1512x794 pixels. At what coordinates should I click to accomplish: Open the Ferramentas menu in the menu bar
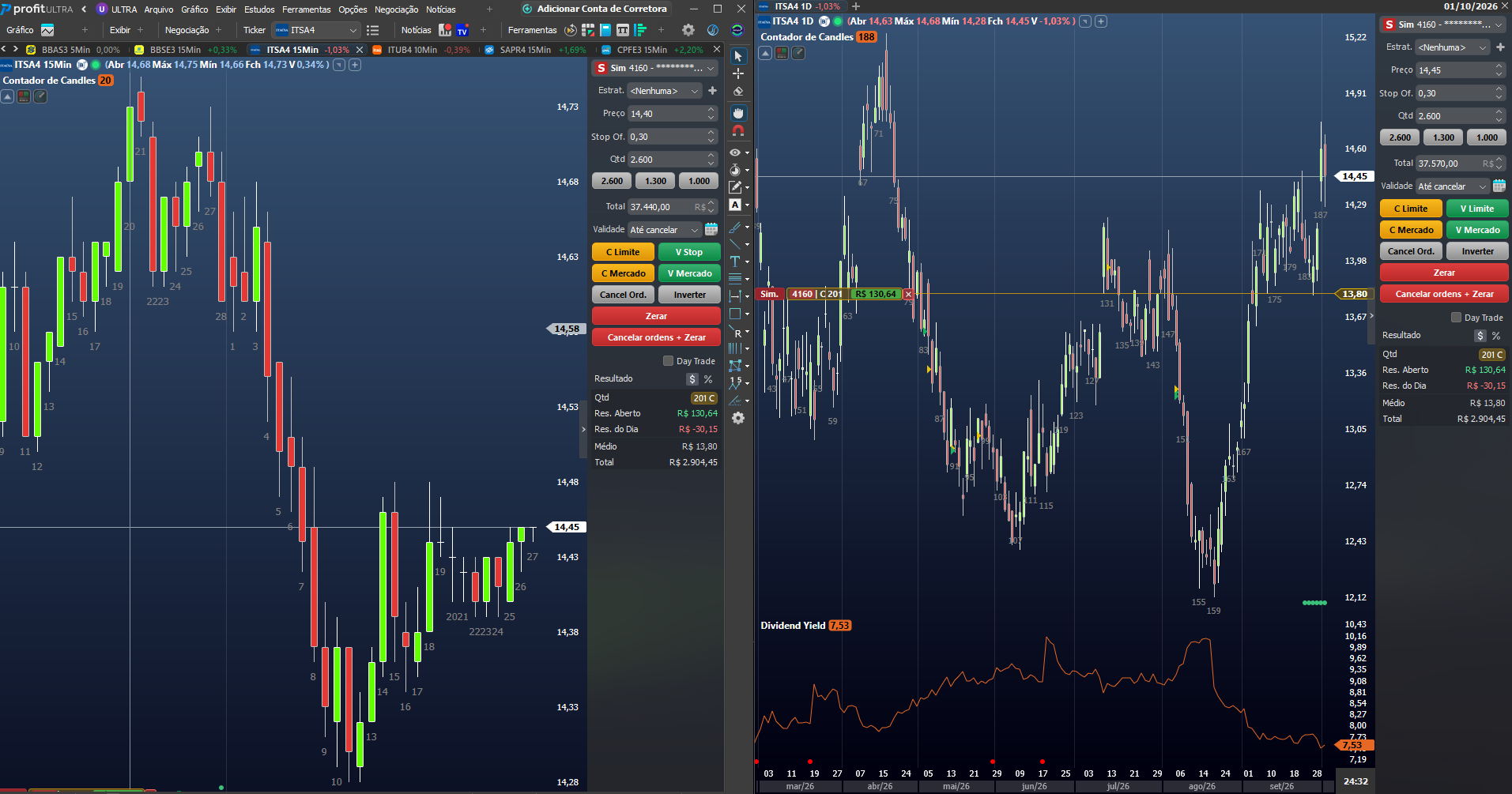click(307, 9)
